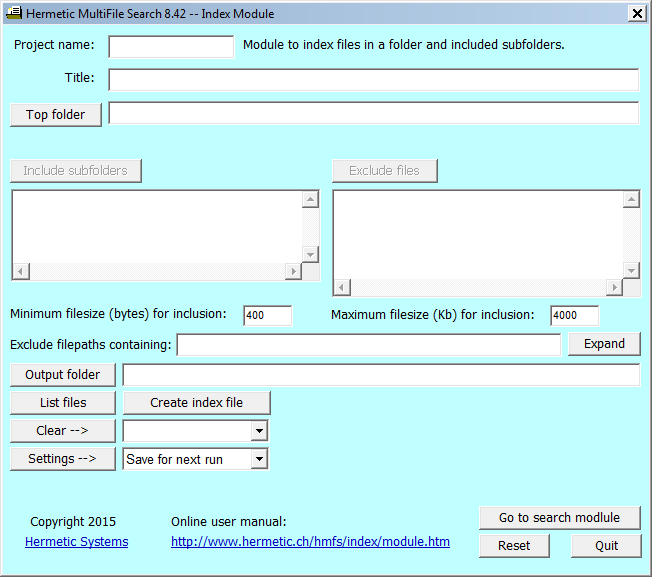Click the down arrow of exclude files scrollbar
This screenshot has width=652, height=577.
point(631,271)
